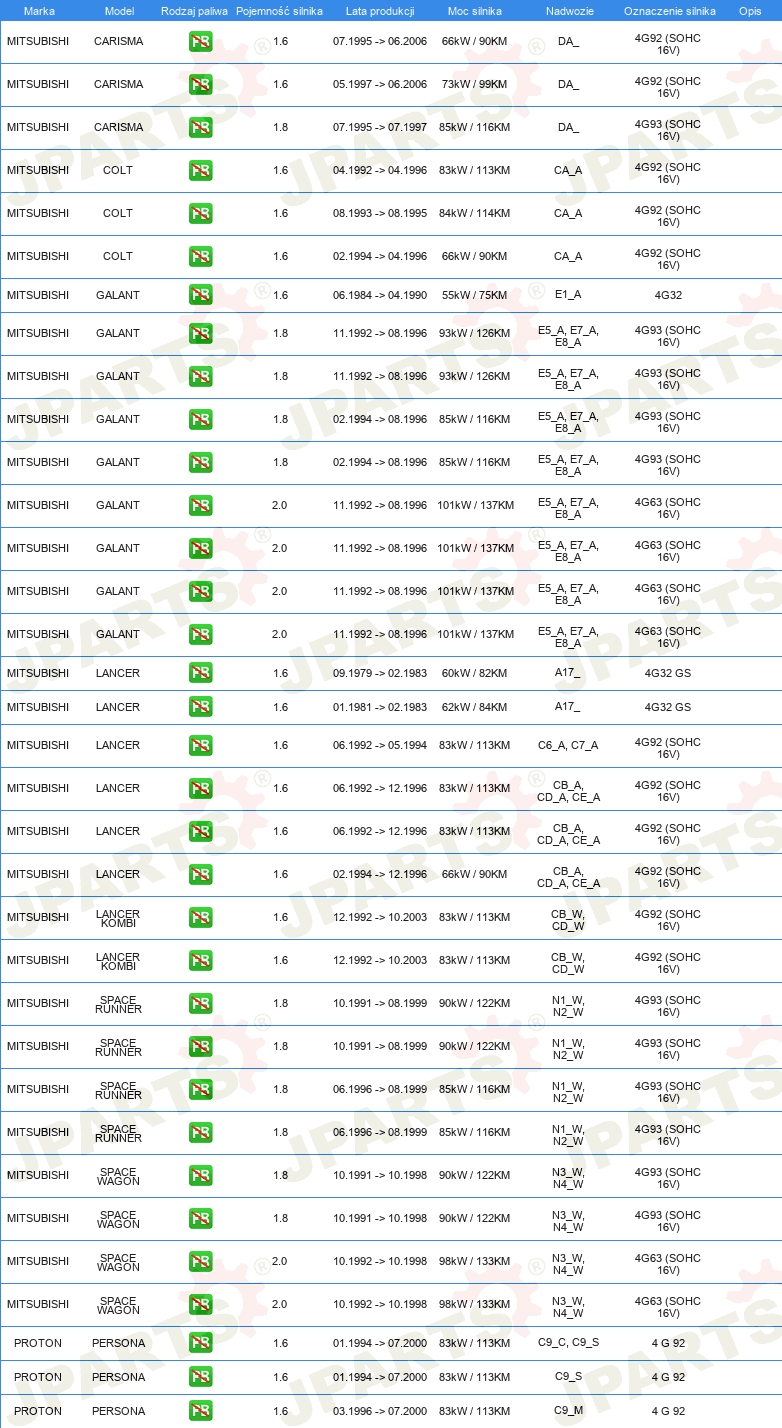Click the Marka column header
782x1428 pixels.
click(39, 11)
